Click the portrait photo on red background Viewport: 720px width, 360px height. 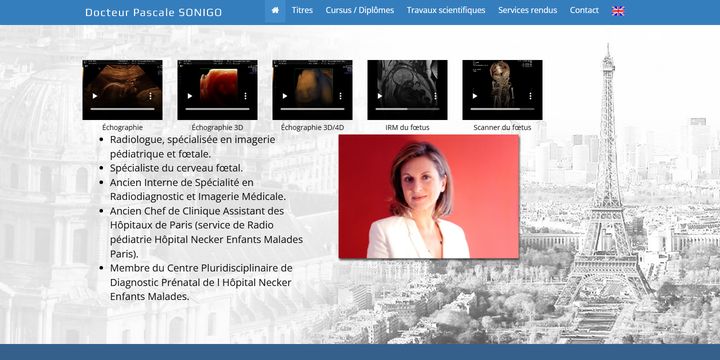click(x=429, y=197)
